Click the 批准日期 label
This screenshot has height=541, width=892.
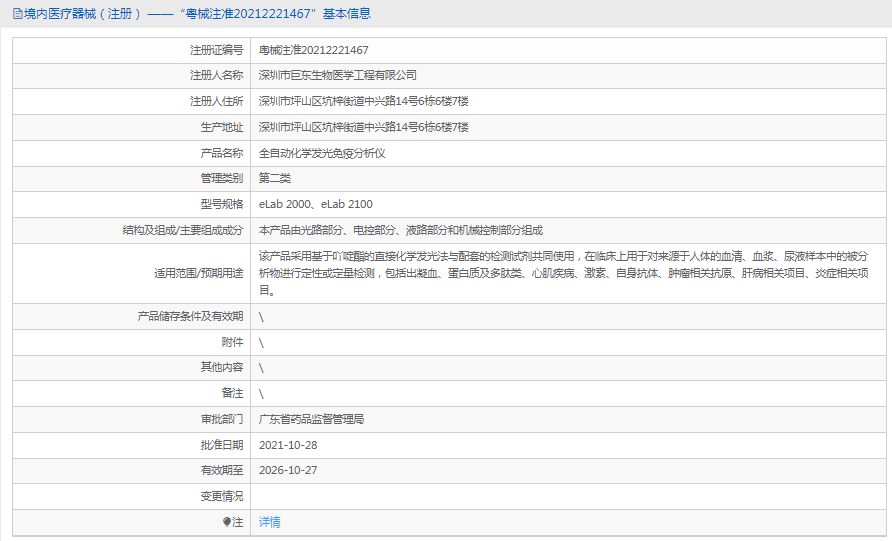click(x=222, y=445)
